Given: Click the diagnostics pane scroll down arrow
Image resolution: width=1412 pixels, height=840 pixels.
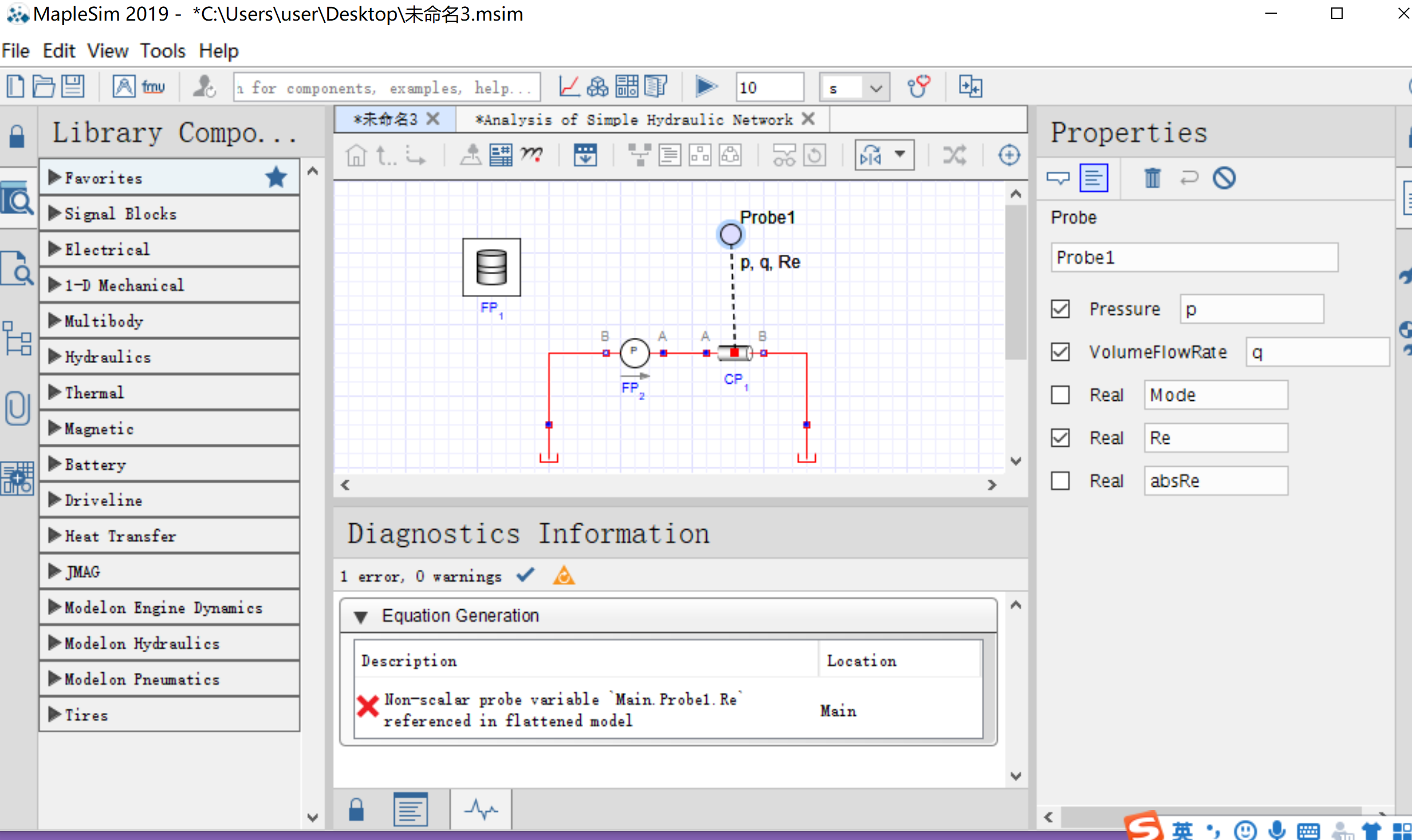Looking at the screenshot, I should pos(1016,776).
